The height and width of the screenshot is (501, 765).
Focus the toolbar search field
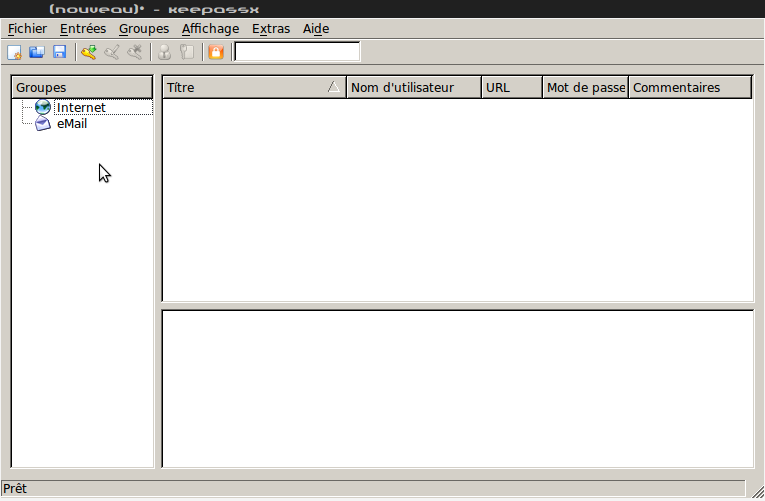(297, 52)
